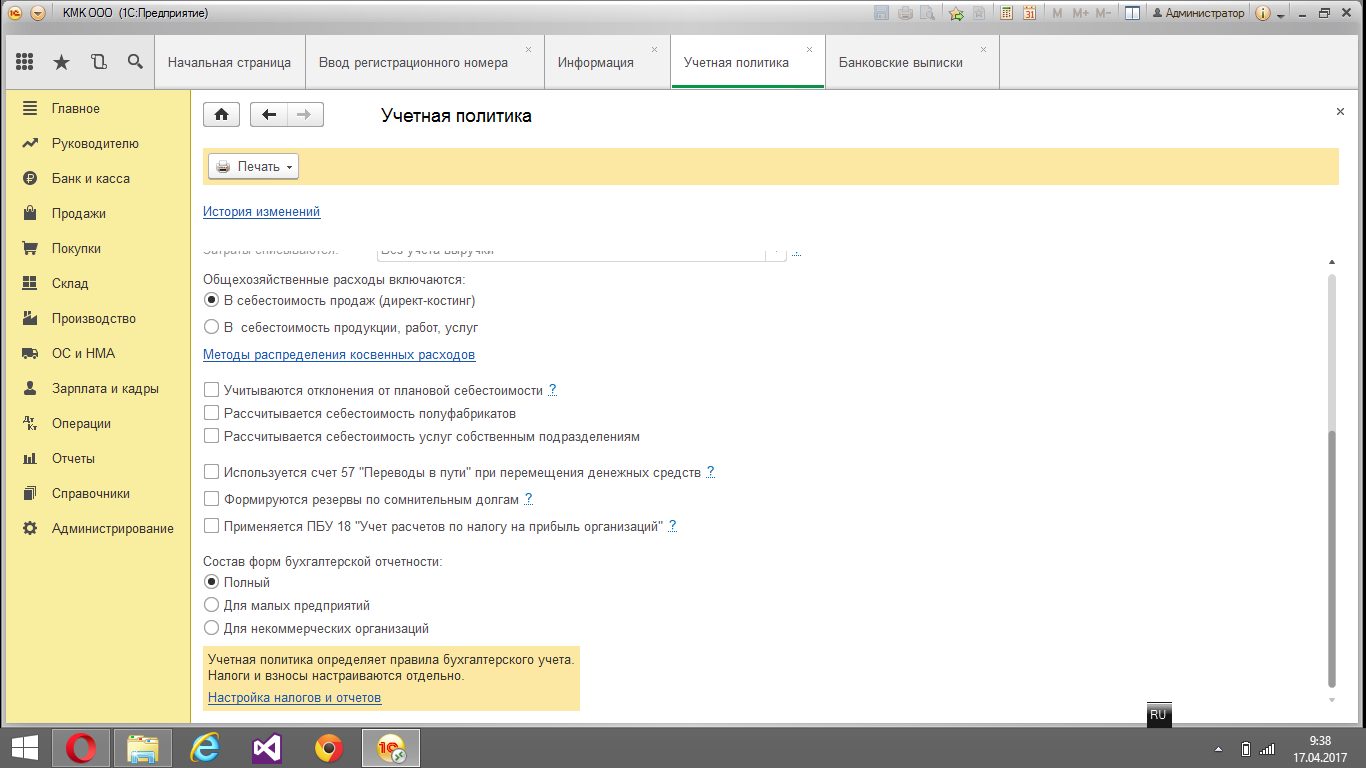Open the history icon in top panel
Viewport: 1366px width, 768px height.
coord(98,62)
